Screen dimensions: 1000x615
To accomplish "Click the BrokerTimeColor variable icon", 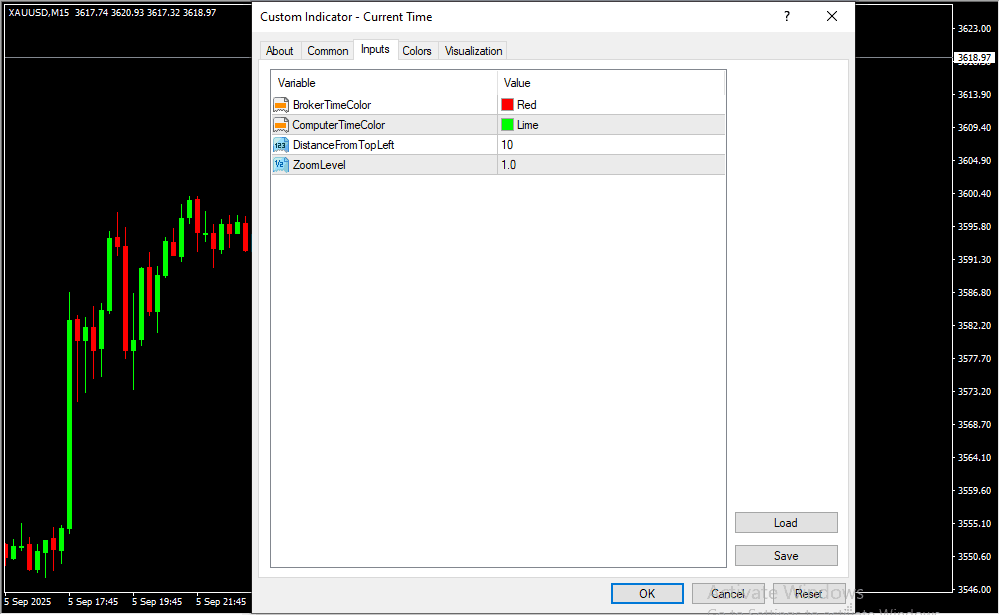I will click(x=281, y=105).
